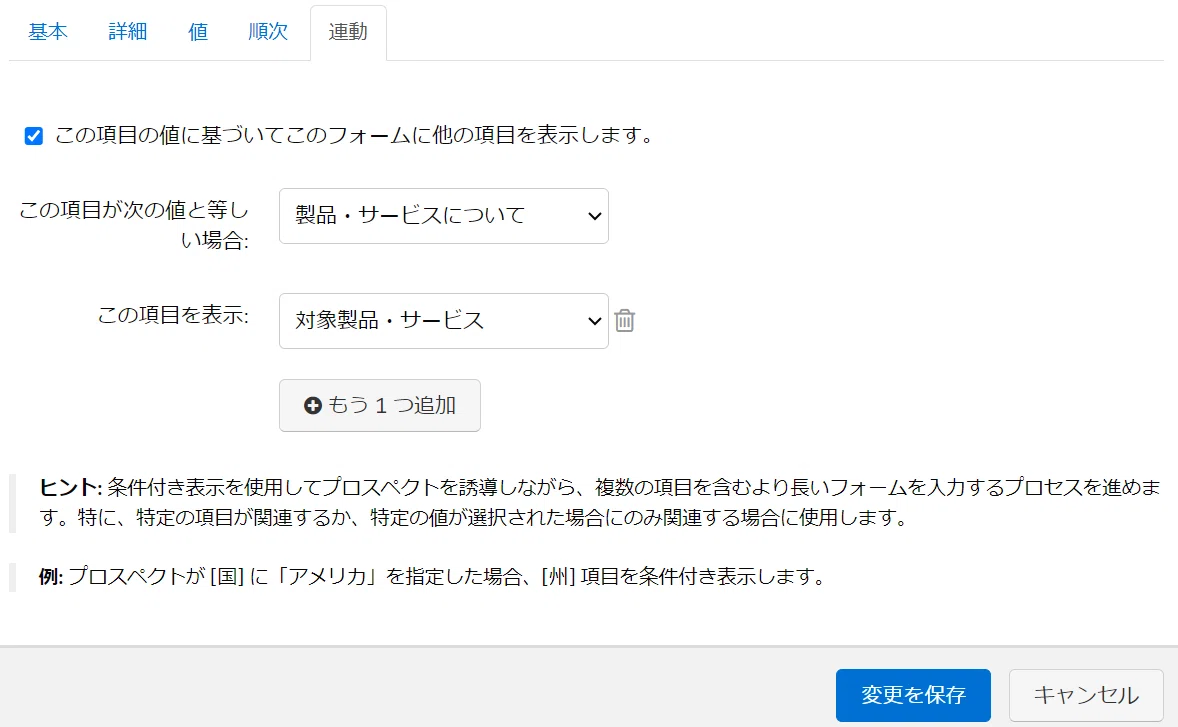This screenshot has width=1178, height=727.
Task: Open the 製品・サービスについて value dropdown
Action: tap(443, 216)
